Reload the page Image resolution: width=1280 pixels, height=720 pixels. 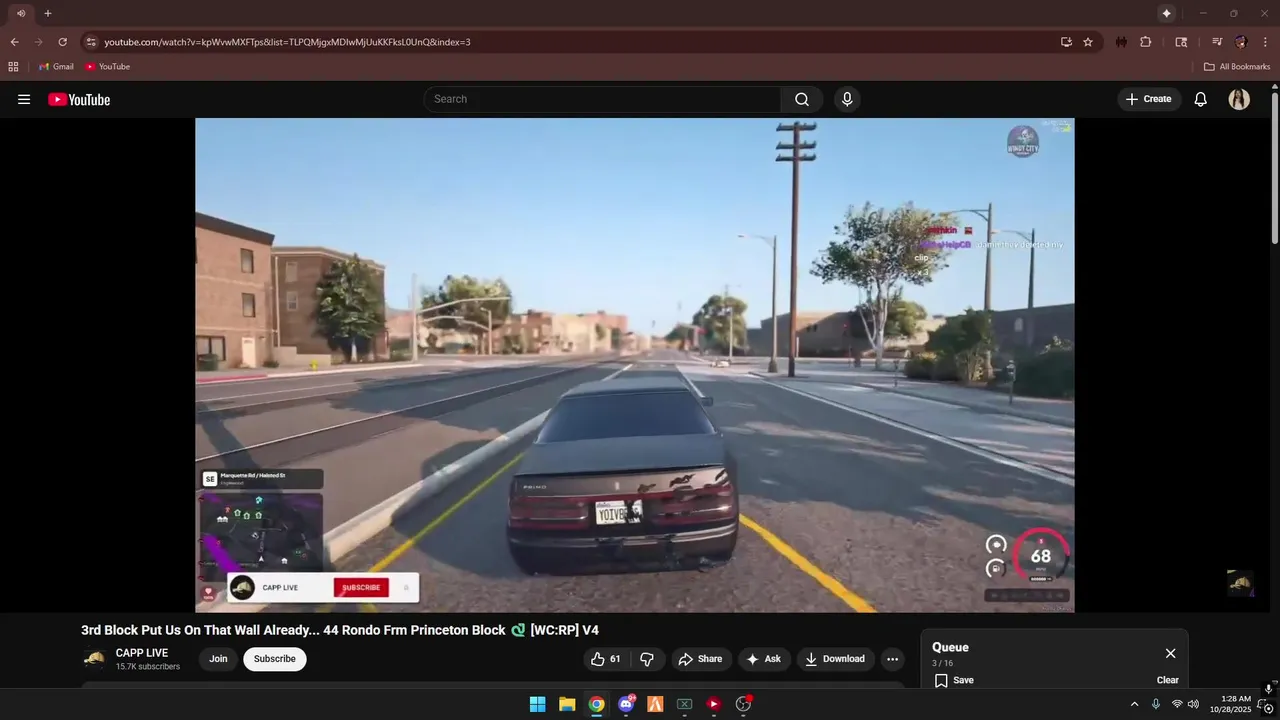62,42
